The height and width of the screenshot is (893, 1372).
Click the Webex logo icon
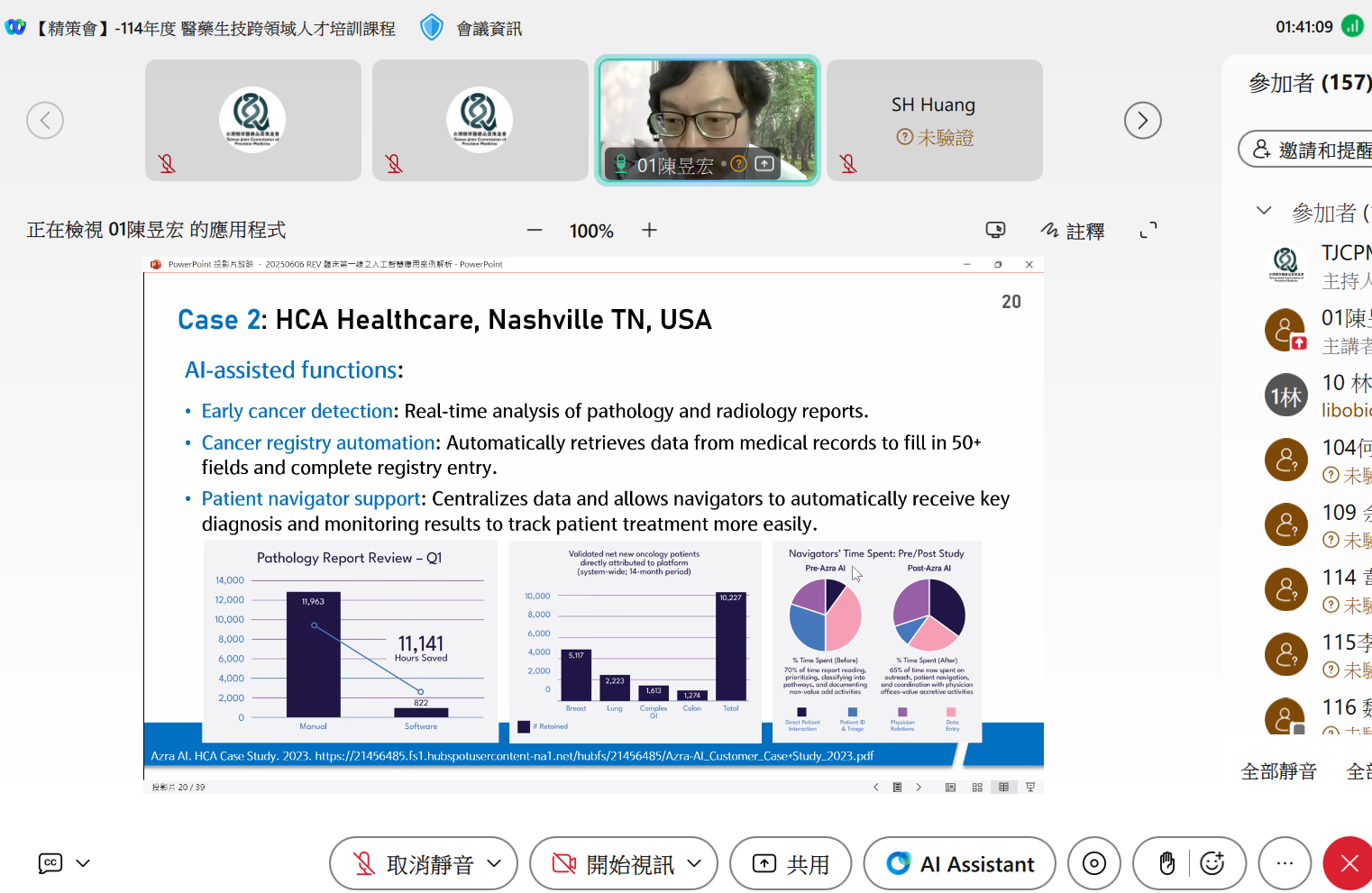tap(15, 27)
